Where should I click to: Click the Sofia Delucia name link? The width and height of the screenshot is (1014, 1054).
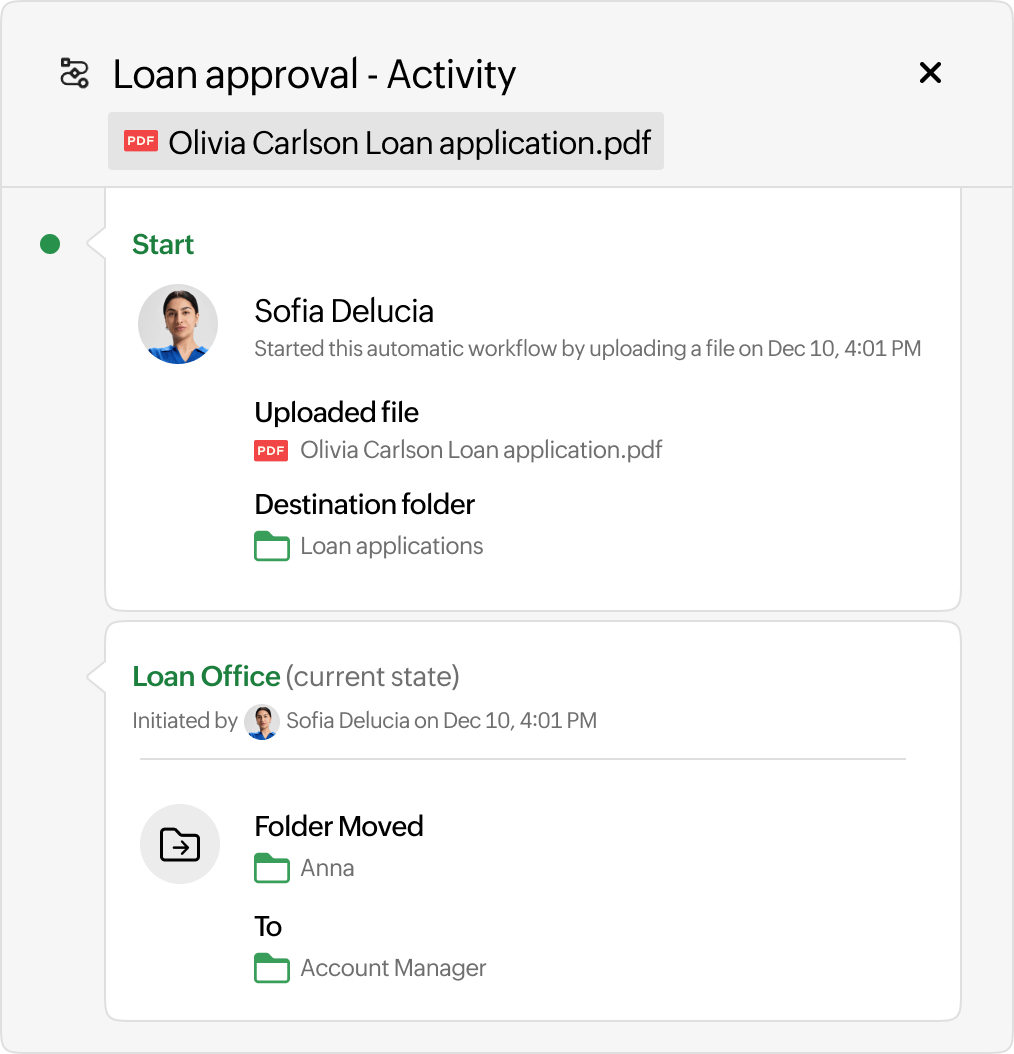344,311
